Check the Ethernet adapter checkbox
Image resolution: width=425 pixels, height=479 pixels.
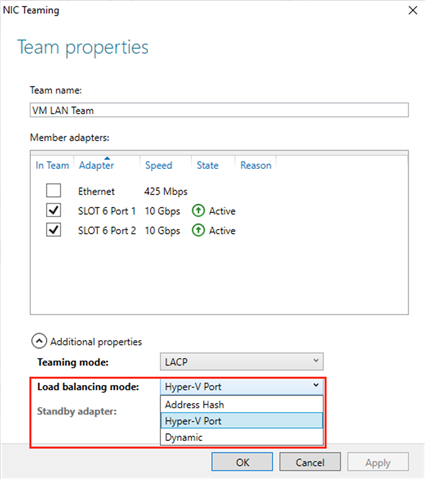[x=53, y=191]
